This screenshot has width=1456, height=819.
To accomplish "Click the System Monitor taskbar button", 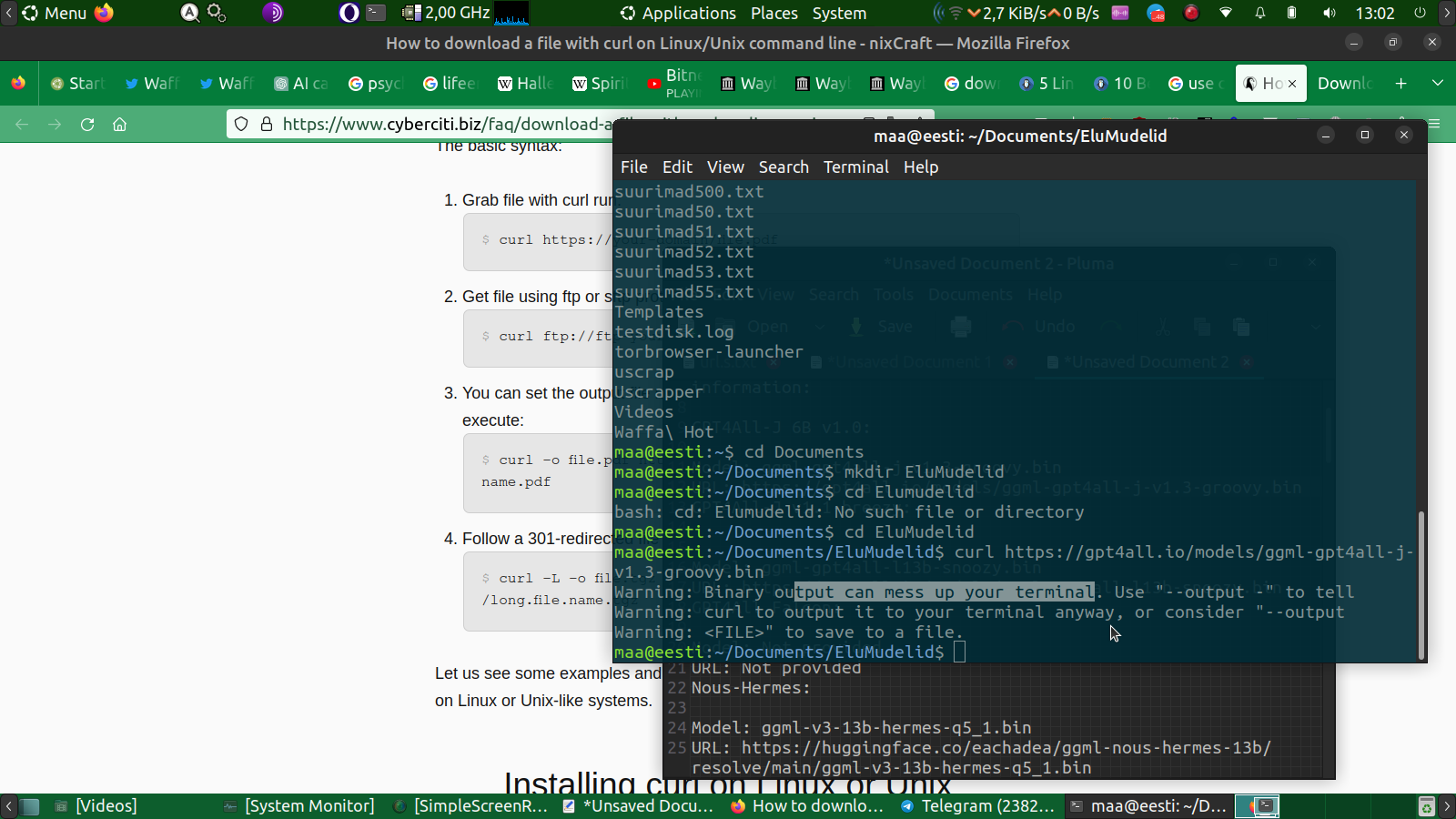I will [x=299, y=806].
